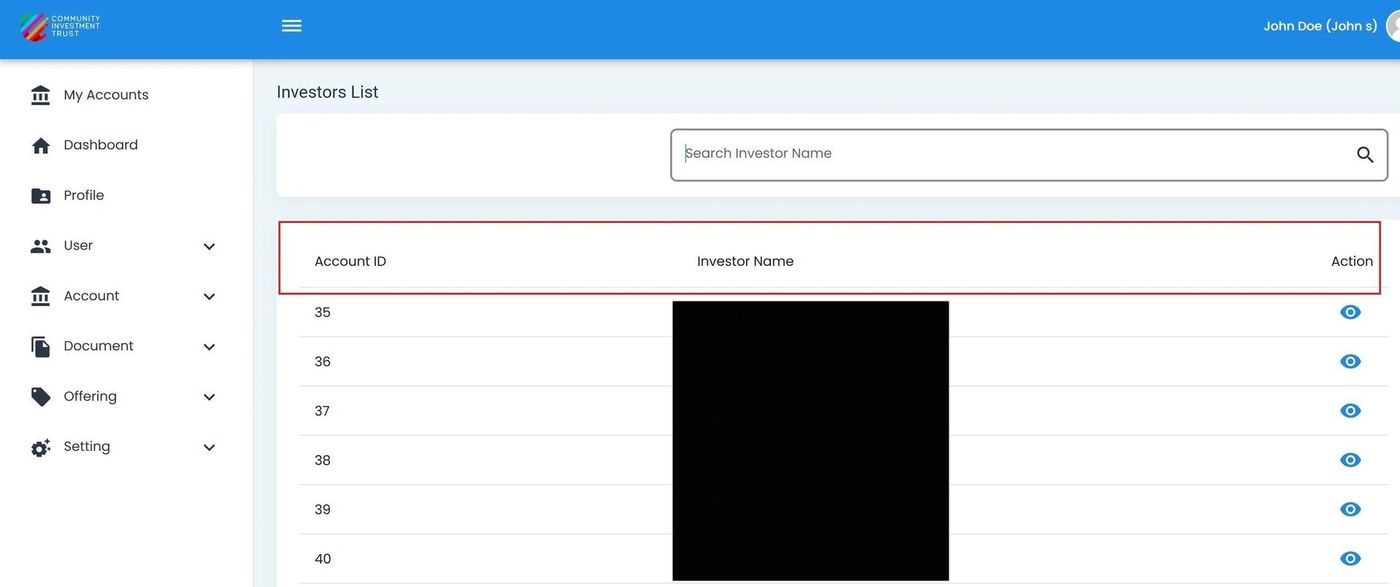Expand the Account submenu arrow
The height and width of the screenshot is (587, 1400).
[209, 297]
